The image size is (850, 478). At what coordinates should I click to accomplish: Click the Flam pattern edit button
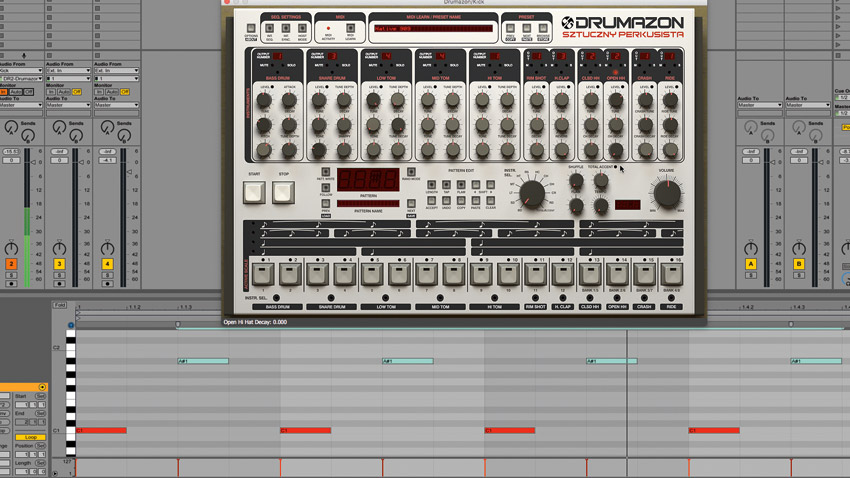point(461,185)
